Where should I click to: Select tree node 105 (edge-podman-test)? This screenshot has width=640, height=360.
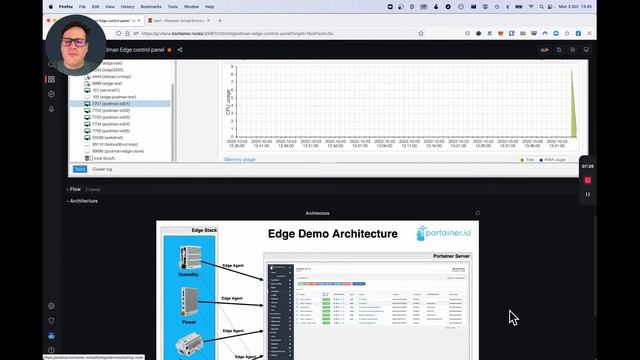(x=114, y=97)
